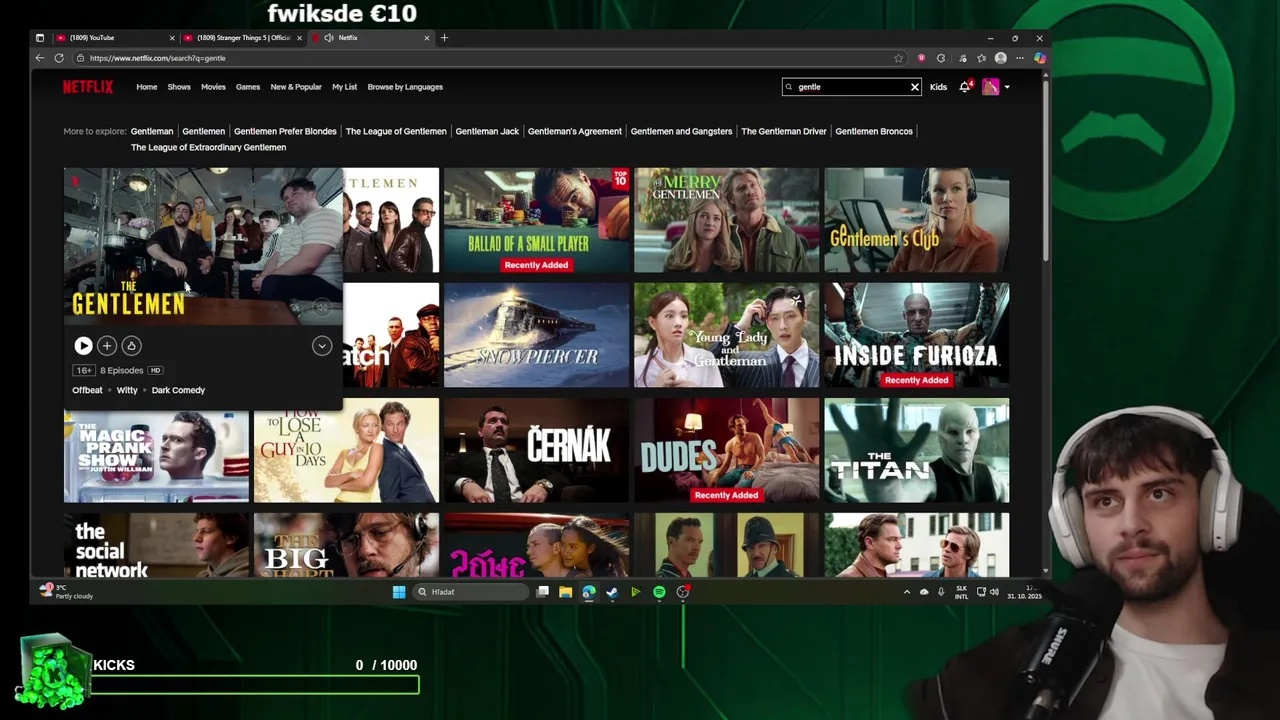Open My List page
Image resolution: width=1280 pixels, height=720 pixels.
(x=344, y=87)
